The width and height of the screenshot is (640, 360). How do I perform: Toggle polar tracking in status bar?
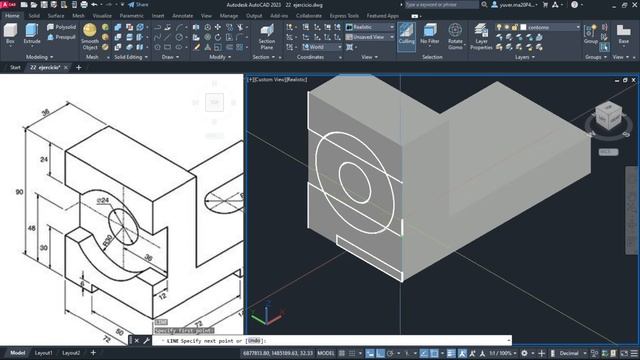pos(390,353)
